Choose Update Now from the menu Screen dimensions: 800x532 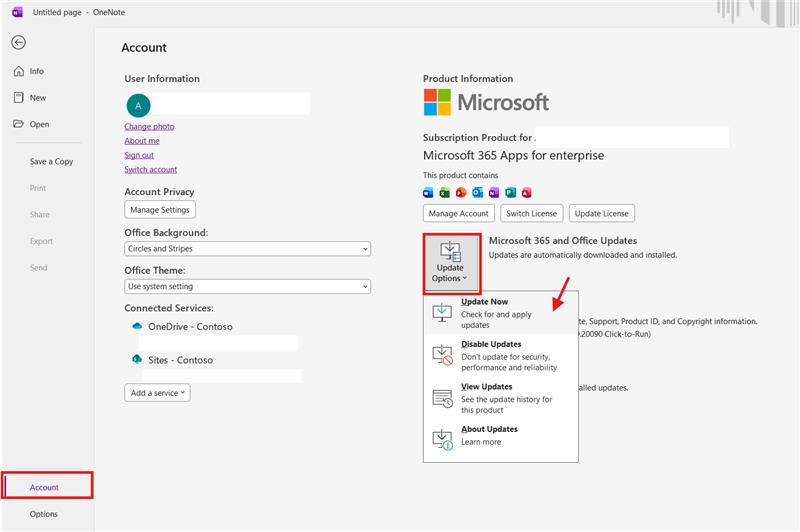(x=501, y=313)
